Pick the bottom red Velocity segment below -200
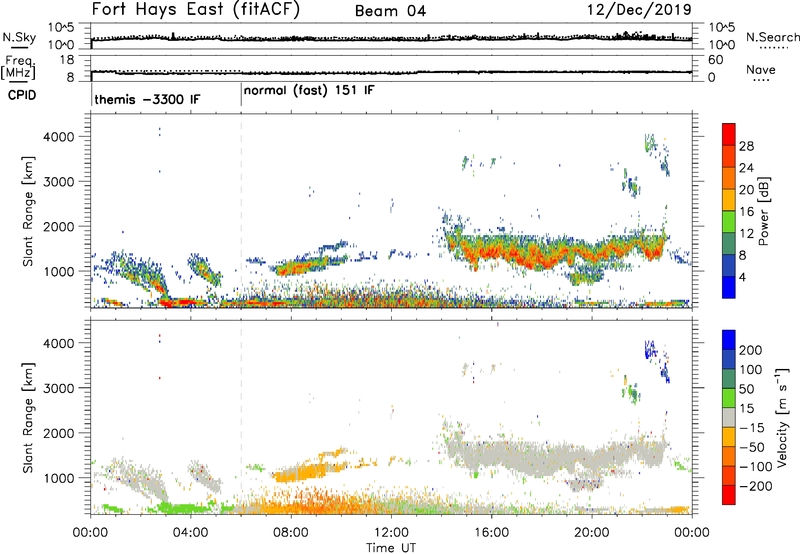800x554 pixels. coord(729,495)
